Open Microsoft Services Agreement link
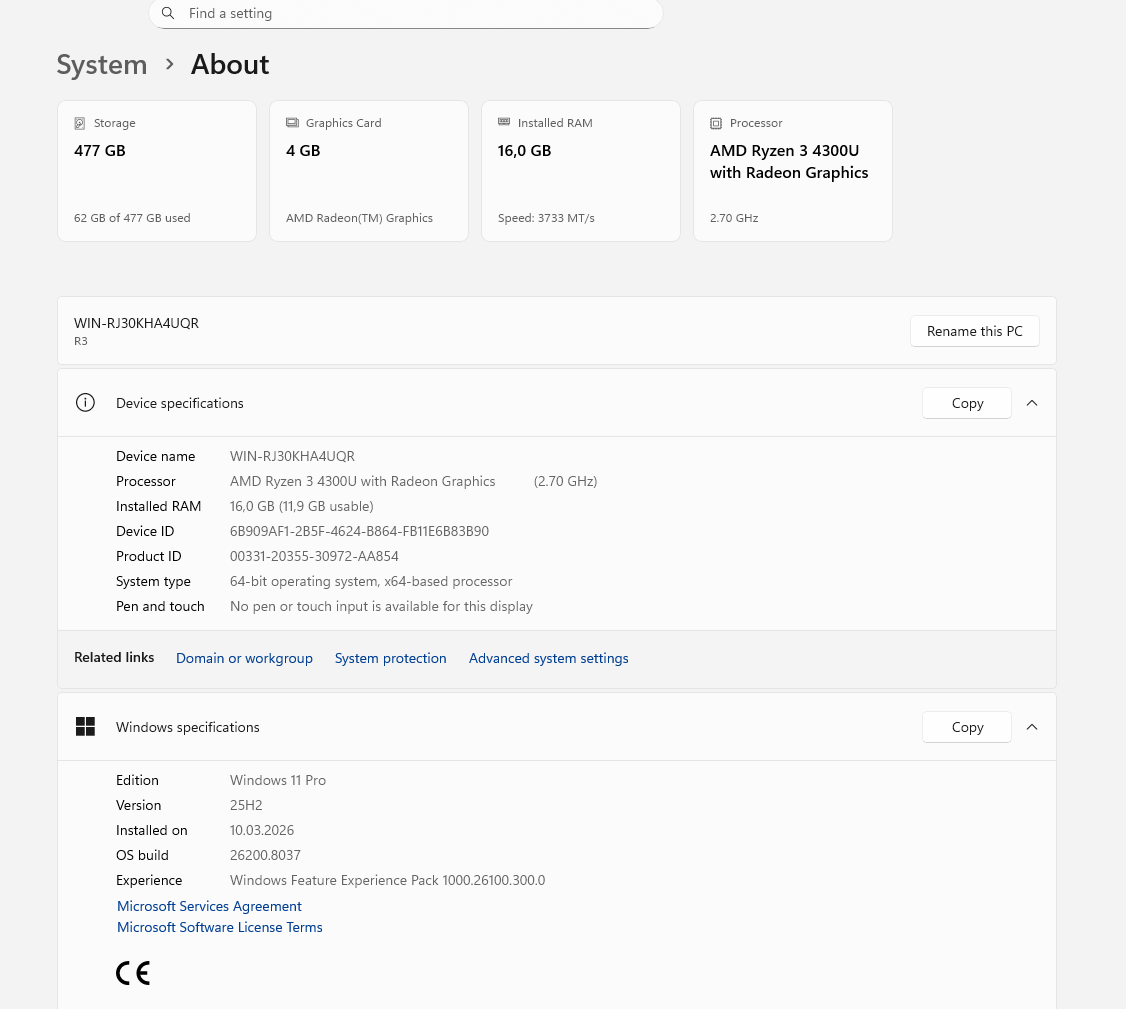The image size is (1126, 1009). pyautogui.click(x=209, y=906)
